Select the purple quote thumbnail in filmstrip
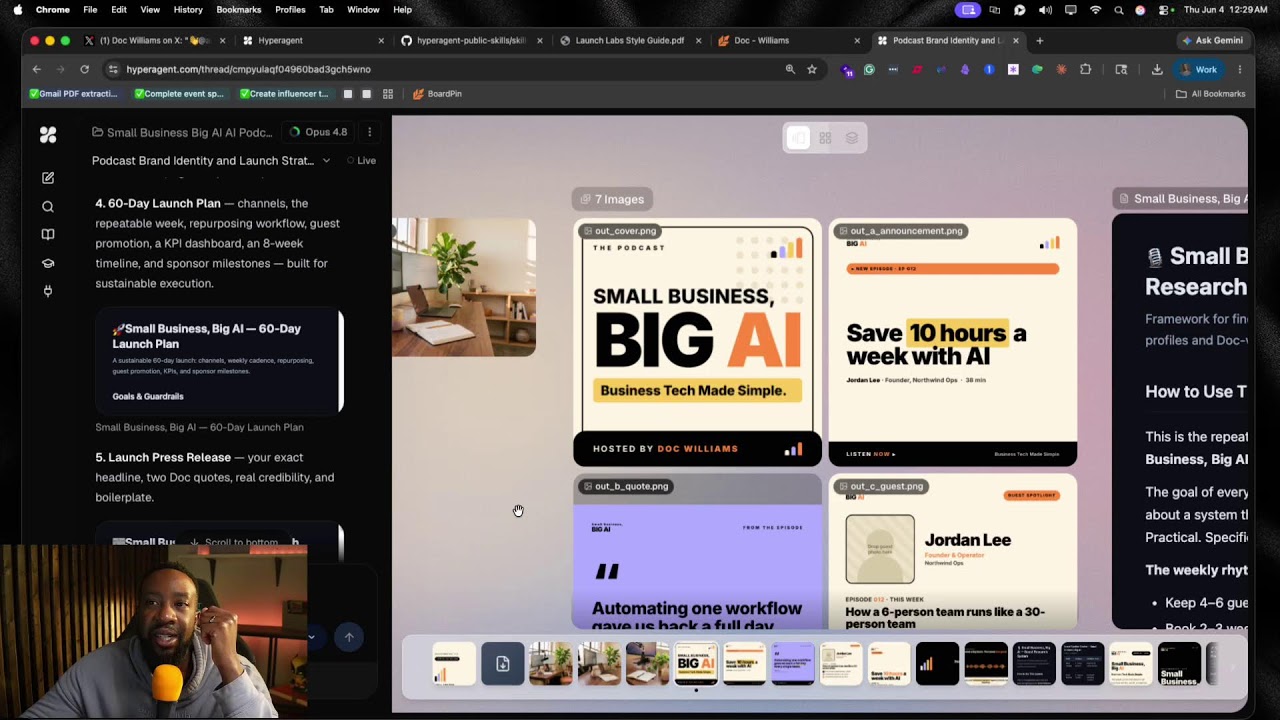This screenshot has height=720, width=1280. point(793,664)
